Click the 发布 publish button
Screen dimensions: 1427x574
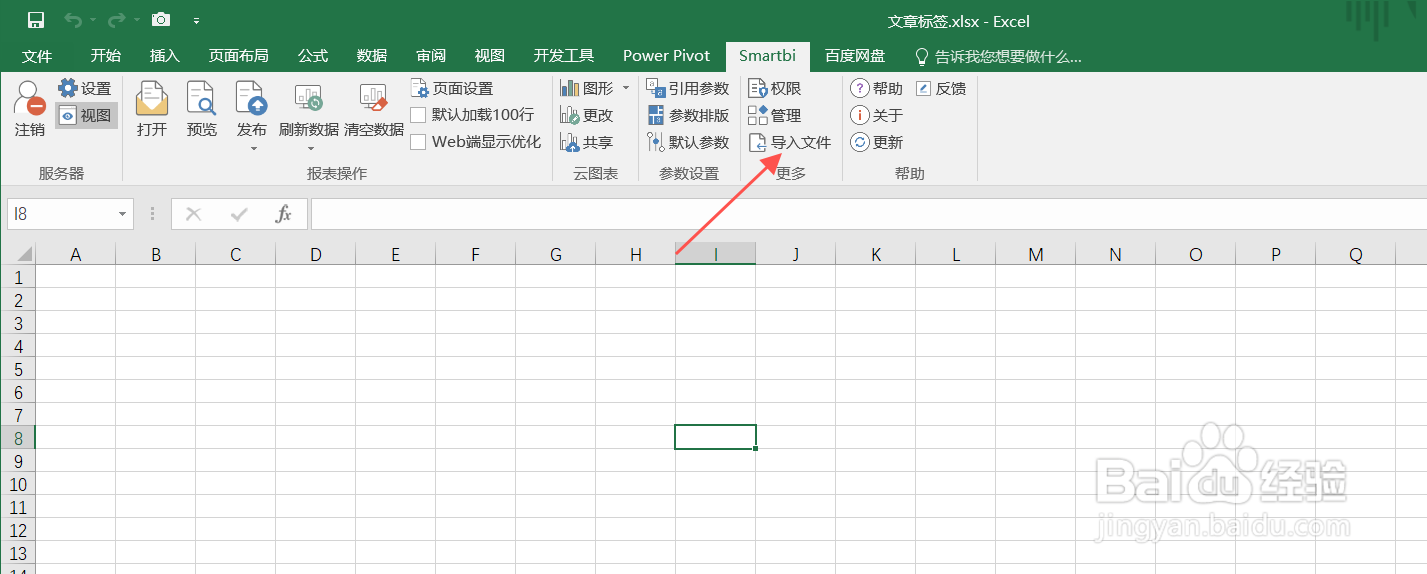252,110
